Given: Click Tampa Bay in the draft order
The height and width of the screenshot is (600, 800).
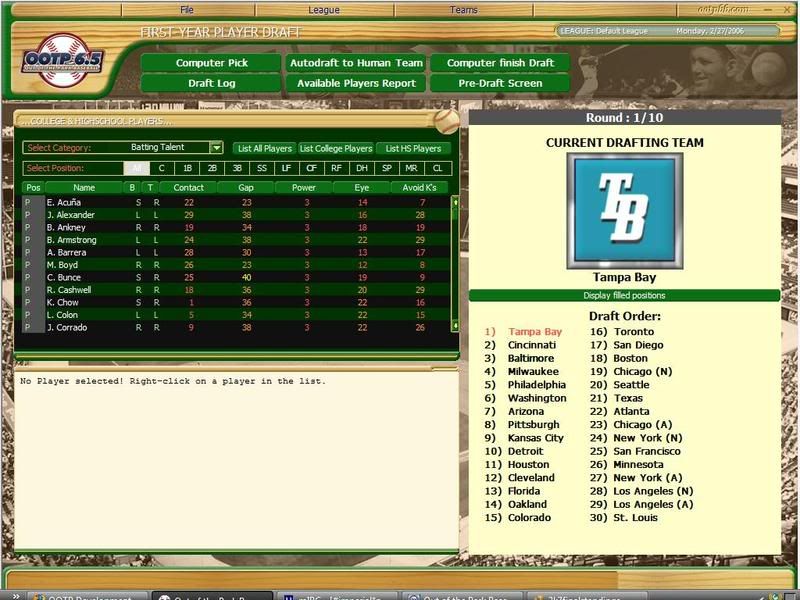Looking at the screenshot, I should point(535,332).
